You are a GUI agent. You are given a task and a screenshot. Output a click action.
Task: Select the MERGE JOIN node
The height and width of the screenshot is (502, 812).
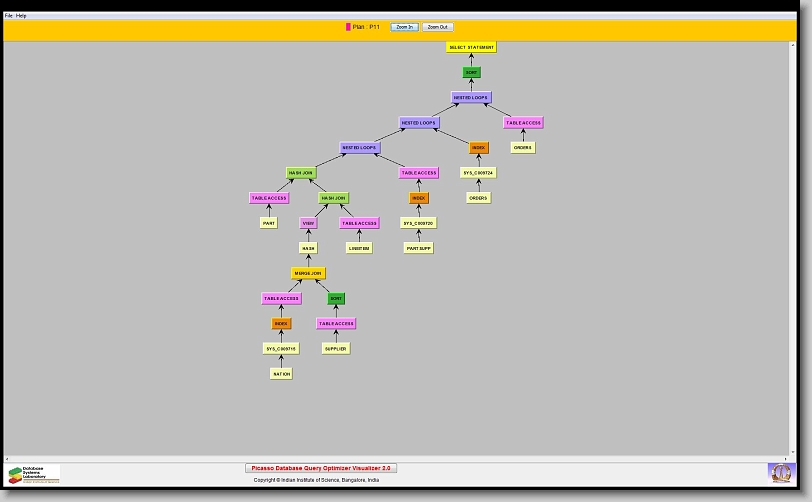(x=308, y=273)
